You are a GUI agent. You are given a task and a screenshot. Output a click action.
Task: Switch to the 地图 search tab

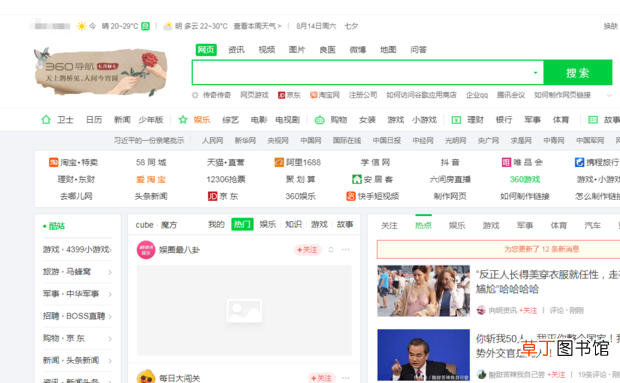(x=388, y=49)
